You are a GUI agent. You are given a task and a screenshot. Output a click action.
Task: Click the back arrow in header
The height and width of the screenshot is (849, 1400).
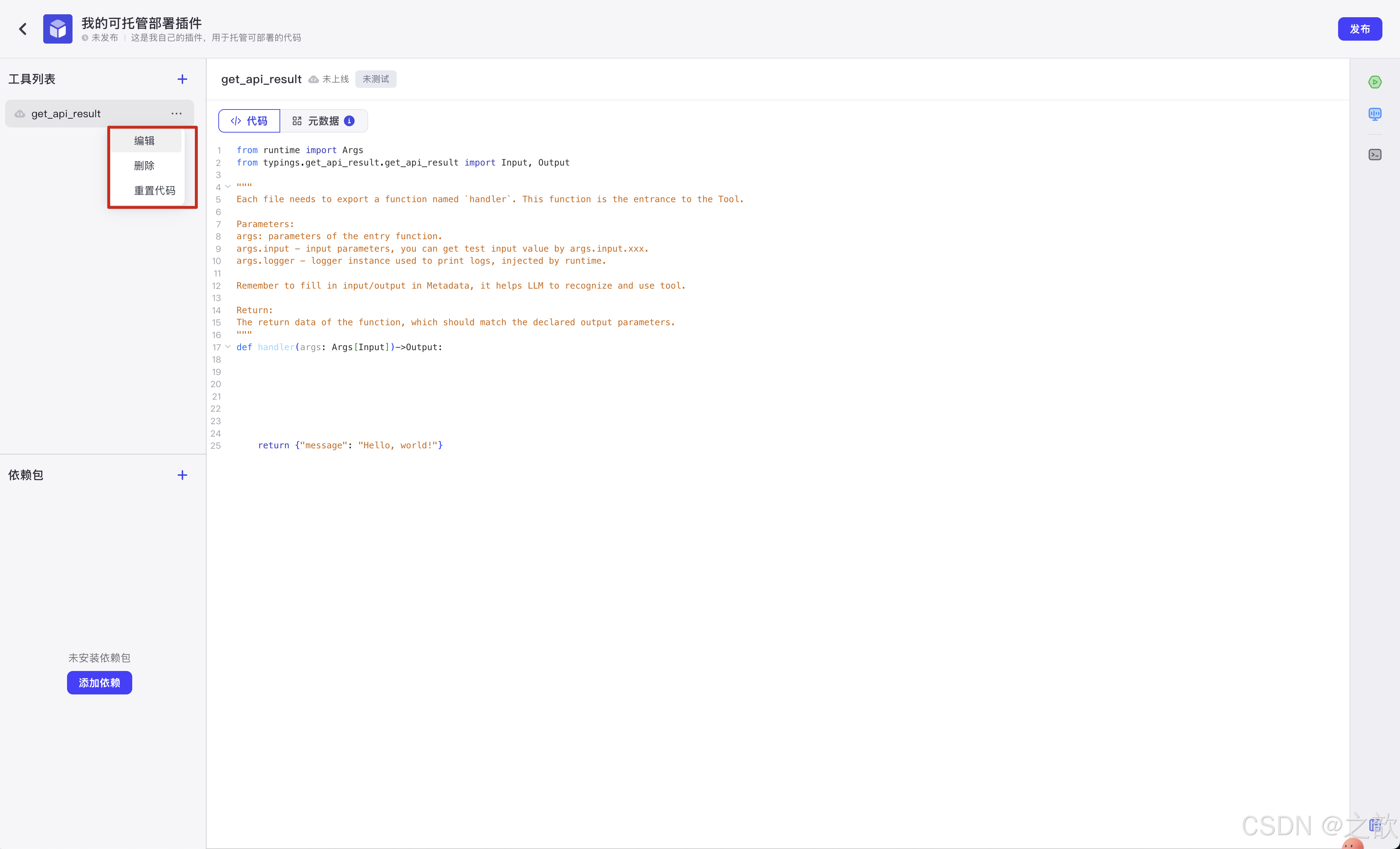[23, 29]
